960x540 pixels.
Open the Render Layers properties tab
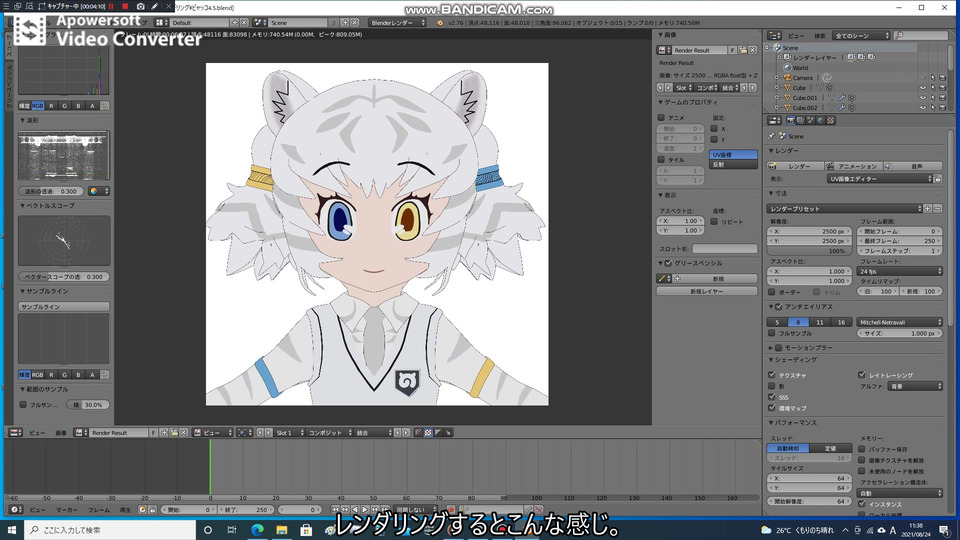click(x=800, y=121)
